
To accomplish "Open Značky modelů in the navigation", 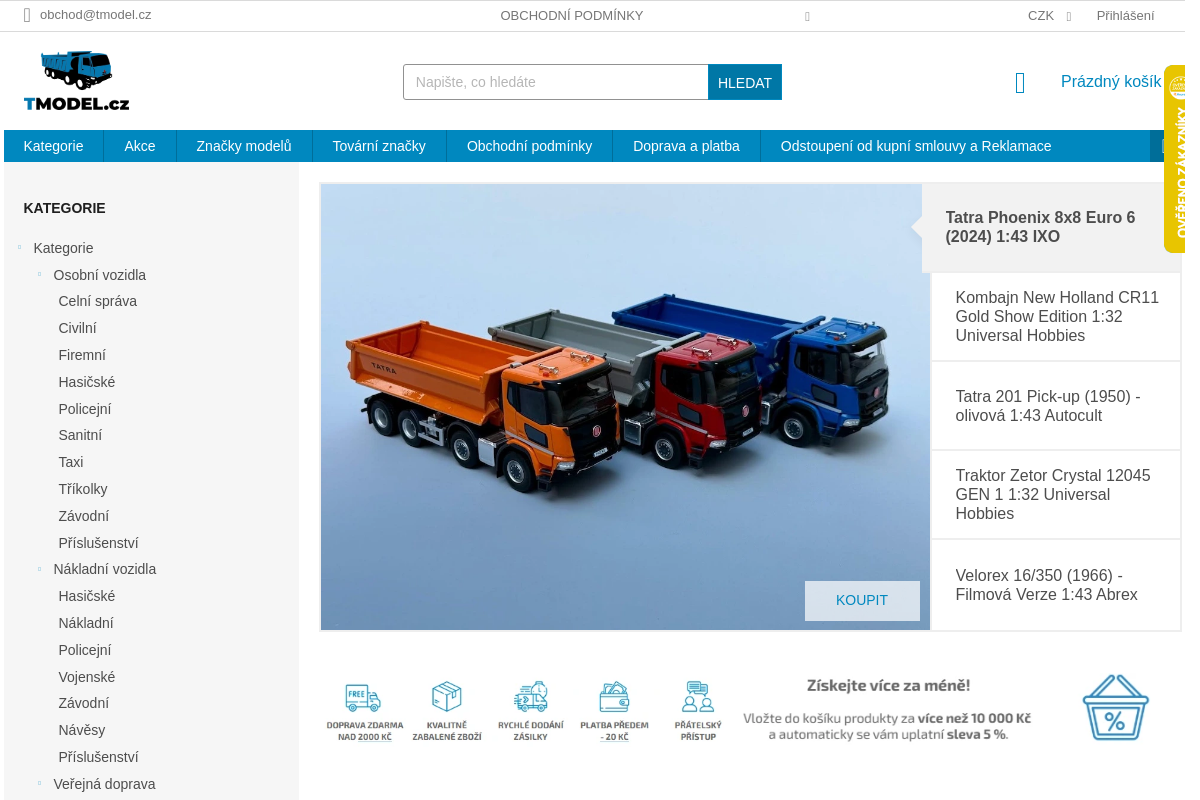I will (x=244, y=146).
